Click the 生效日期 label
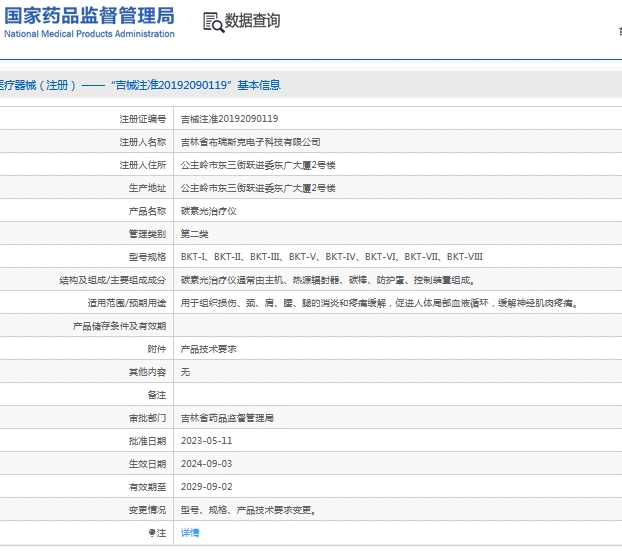Image resolution: width=622 pixels, height=552 pixels. click(x=147, y=464)
